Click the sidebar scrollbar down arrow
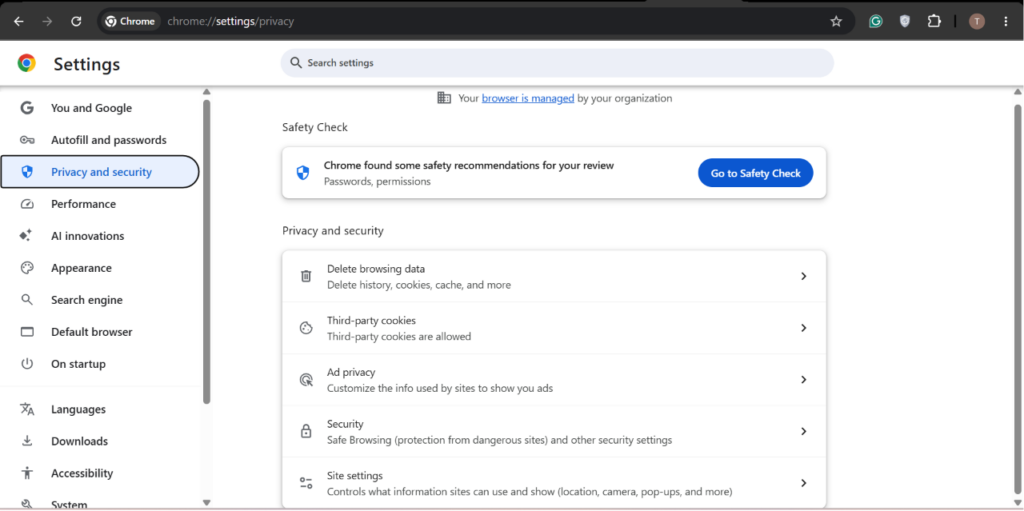 pyautogui.click(x=206, y=503)
